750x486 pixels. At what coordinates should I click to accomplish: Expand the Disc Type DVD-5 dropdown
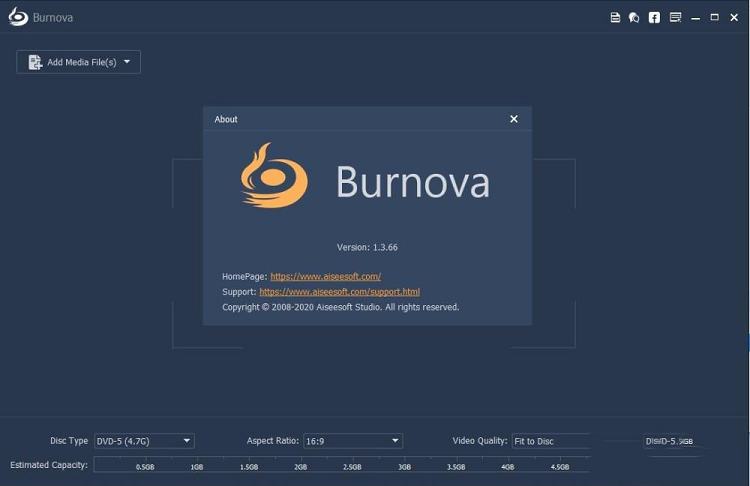187,441
